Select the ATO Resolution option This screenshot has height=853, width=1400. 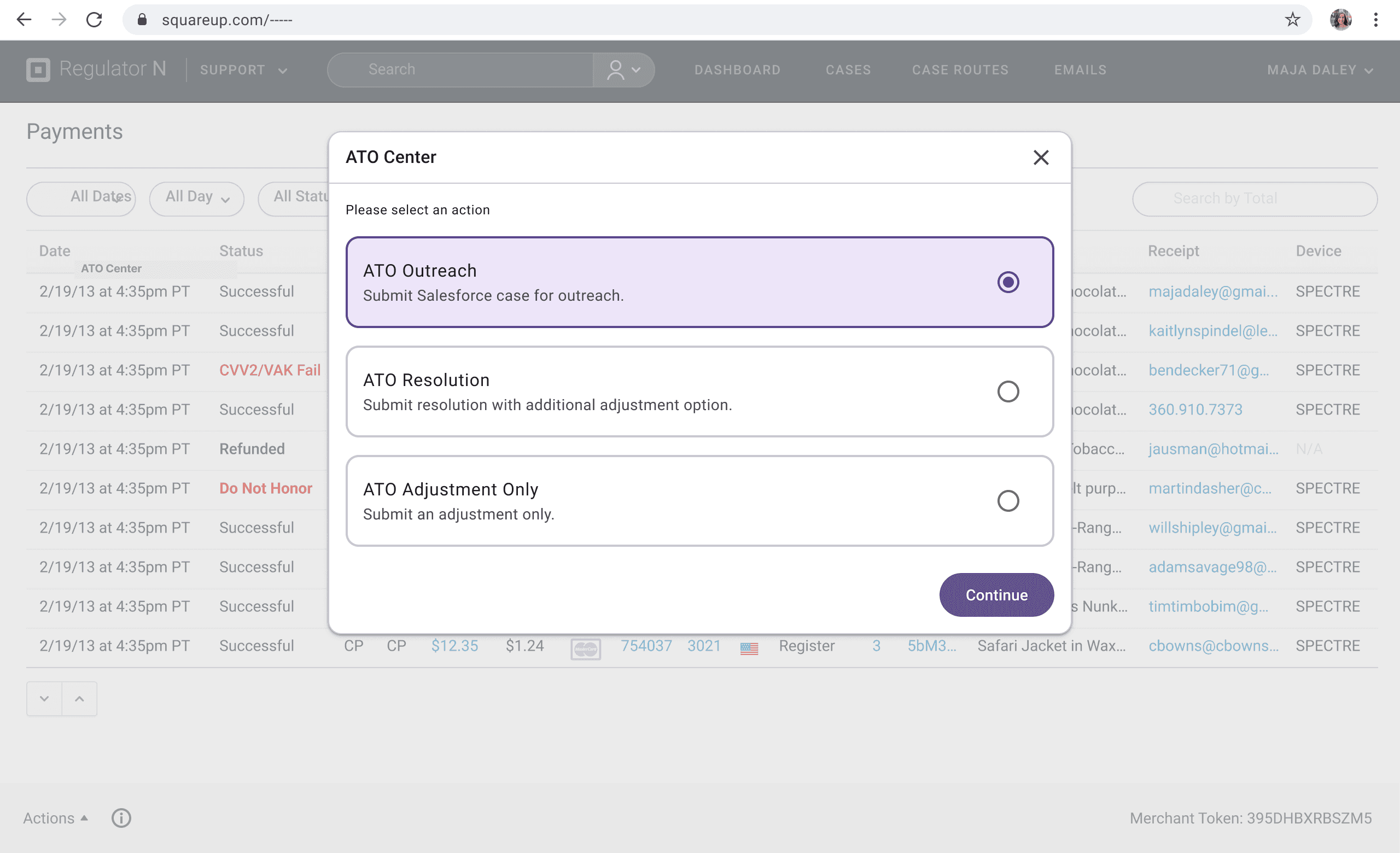(x=1008, y=392)
